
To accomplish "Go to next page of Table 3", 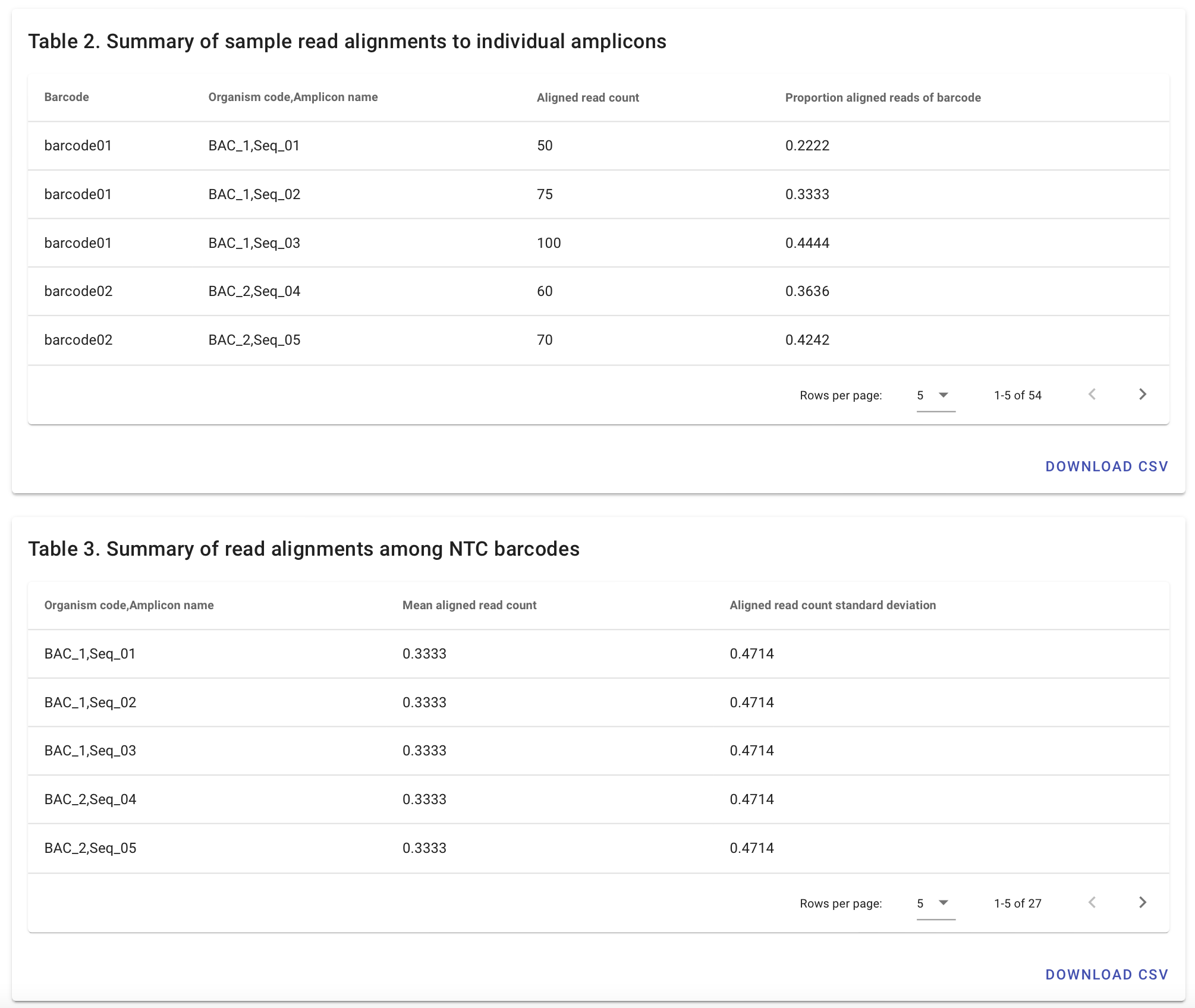I will click(x=1142, y=903).
